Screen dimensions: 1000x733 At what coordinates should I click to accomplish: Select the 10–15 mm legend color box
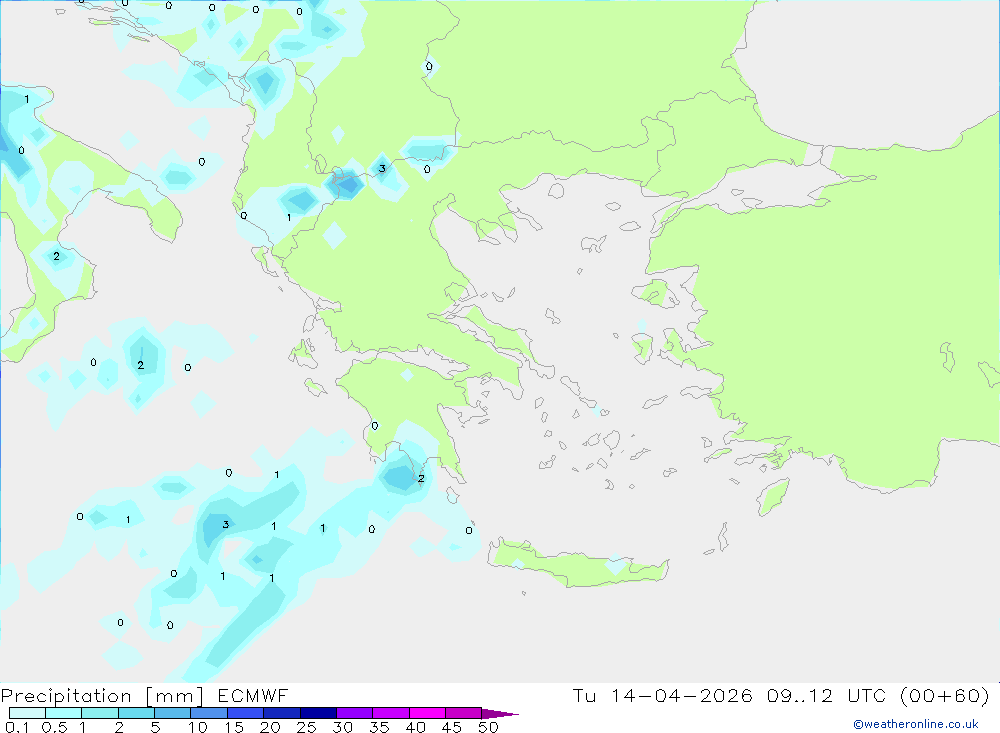(209, 713)
